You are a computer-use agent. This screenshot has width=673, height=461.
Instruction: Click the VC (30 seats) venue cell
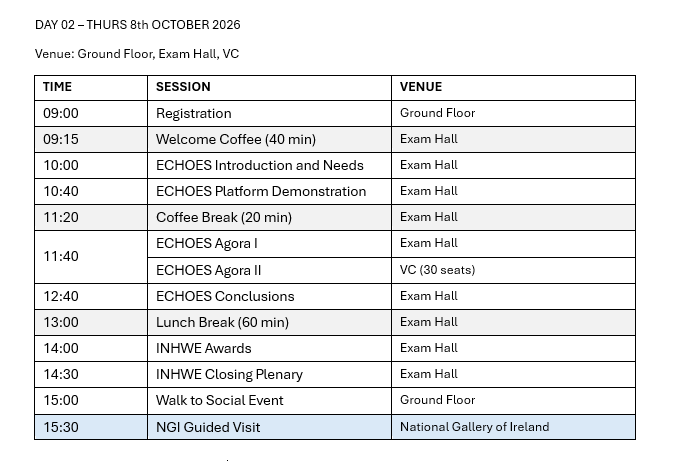(437, 270)
